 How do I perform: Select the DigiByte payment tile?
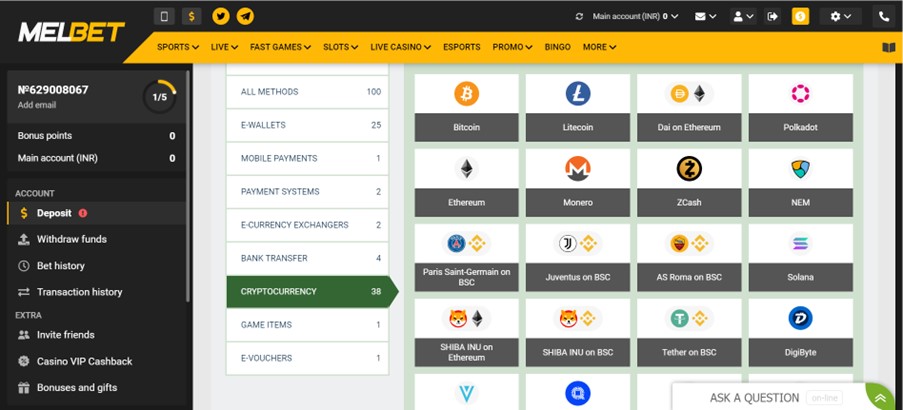click(800, 319)
